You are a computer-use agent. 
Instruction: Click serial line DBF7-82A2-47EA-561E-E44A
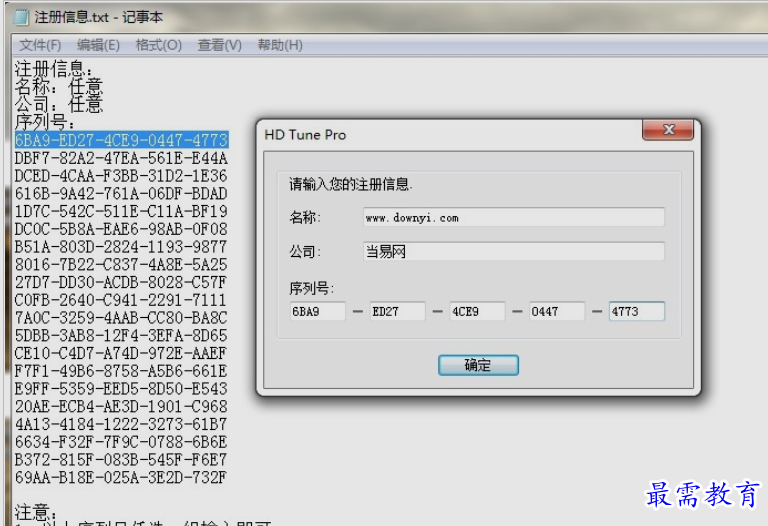(121, 158)
